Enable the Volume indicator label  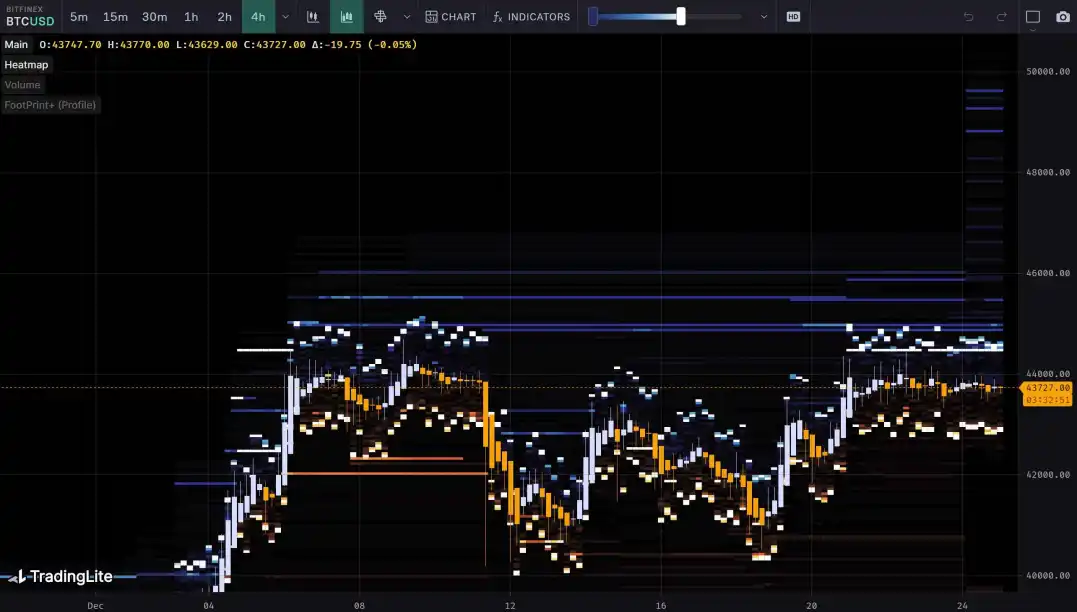[22, 85]
